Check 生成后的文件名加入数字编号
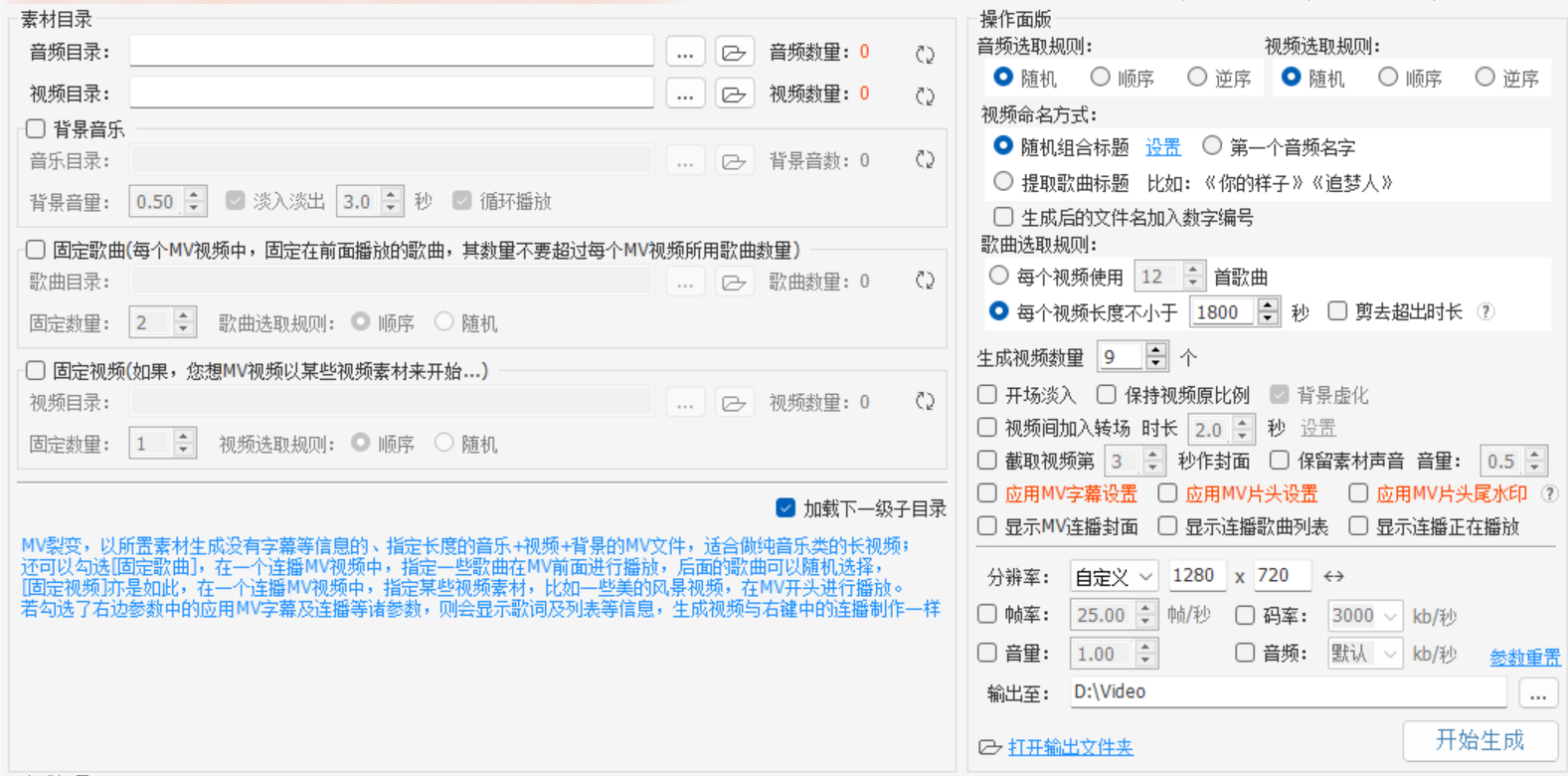The height and width of the screenshot is (776, 1568). [x=1004, y=217]
